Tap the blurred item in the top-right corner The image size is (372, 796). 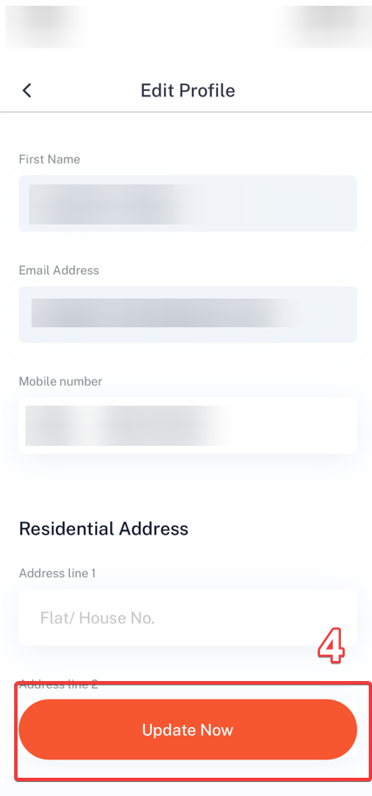tap(325, 25)
